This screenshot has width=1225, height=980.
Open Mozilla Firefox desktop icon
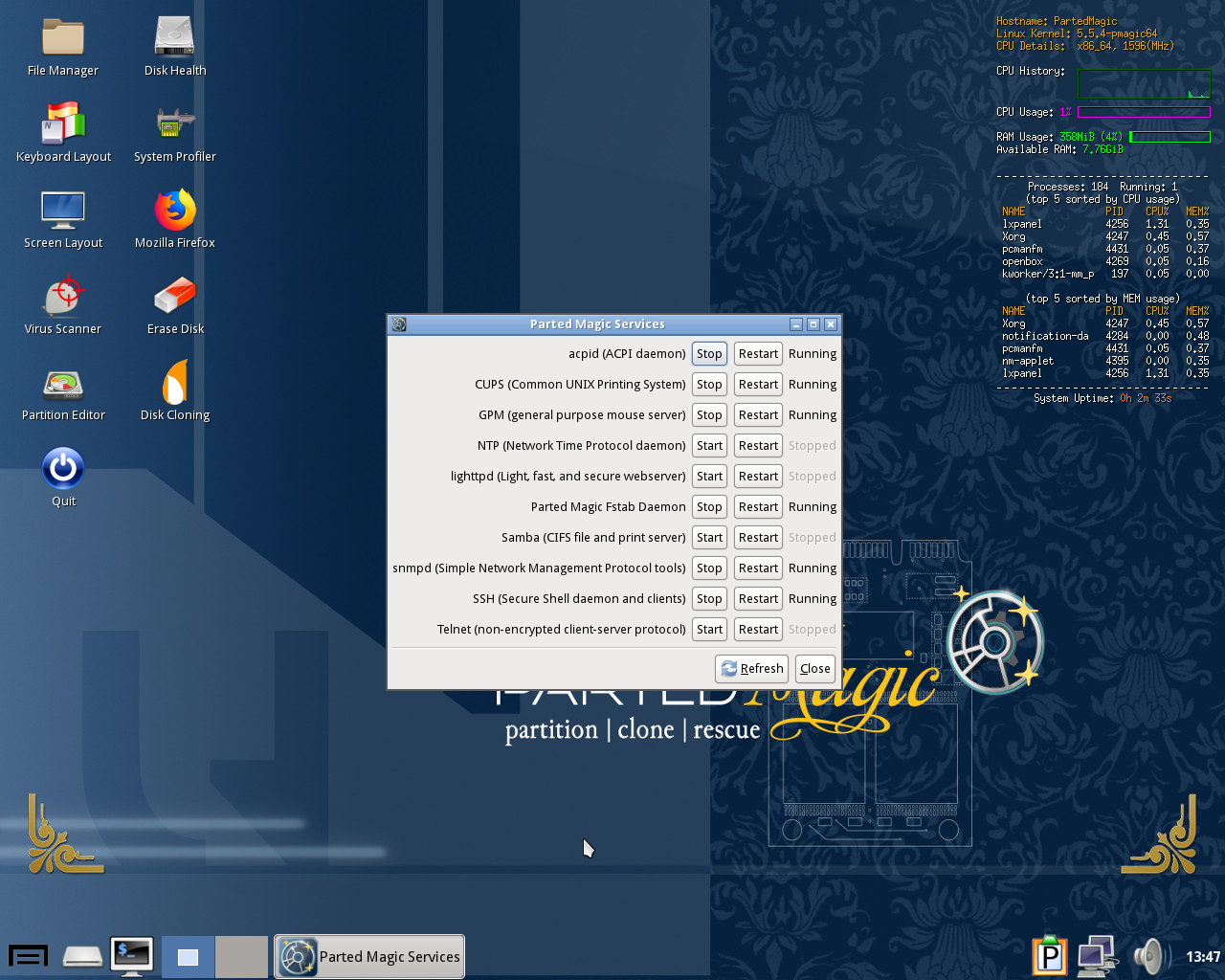pos(175,212)
